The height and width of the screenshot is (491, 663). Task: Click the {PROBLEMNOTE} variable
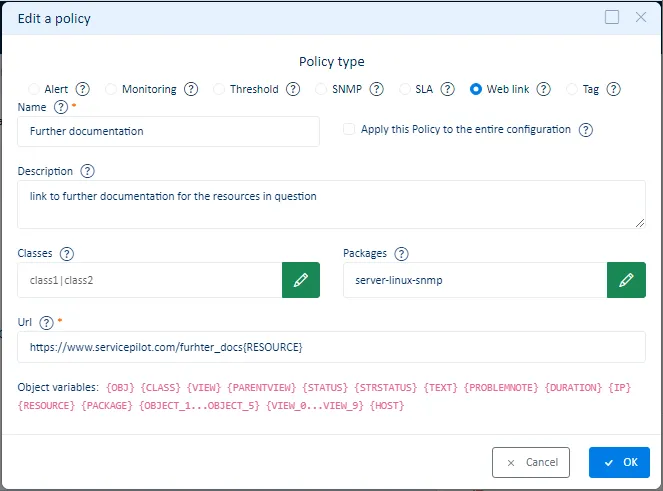[501, 387]
